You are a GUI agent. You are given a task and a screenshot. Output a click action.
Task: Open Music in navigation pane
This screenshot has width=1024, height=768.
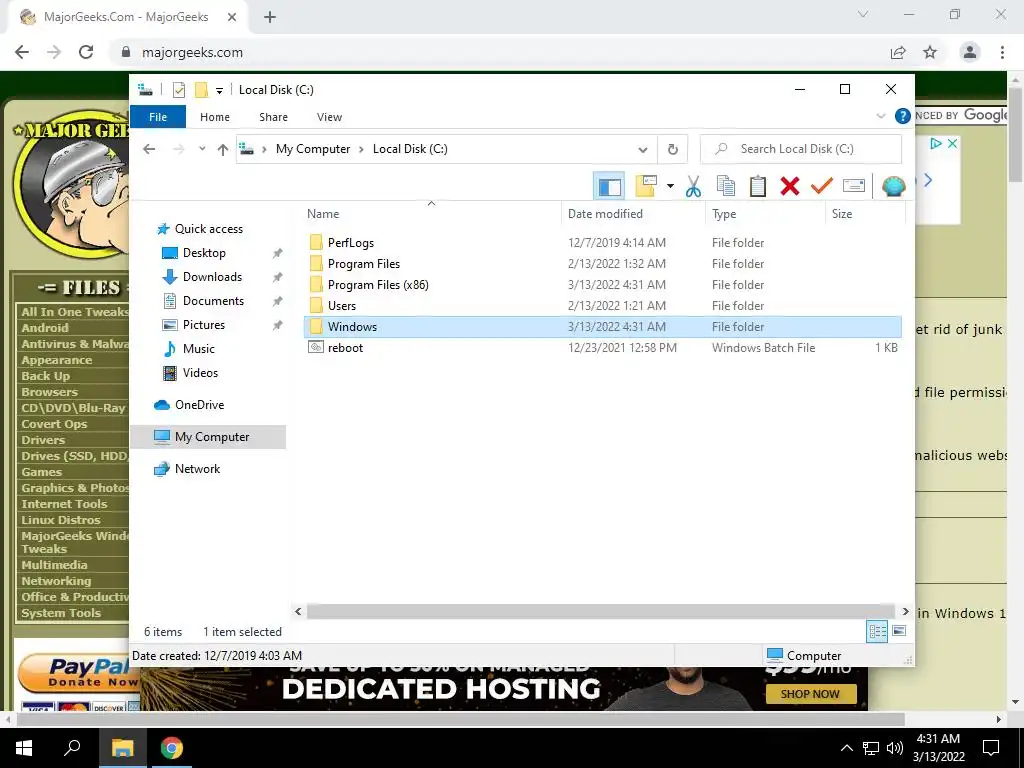[x=199, y=349]
